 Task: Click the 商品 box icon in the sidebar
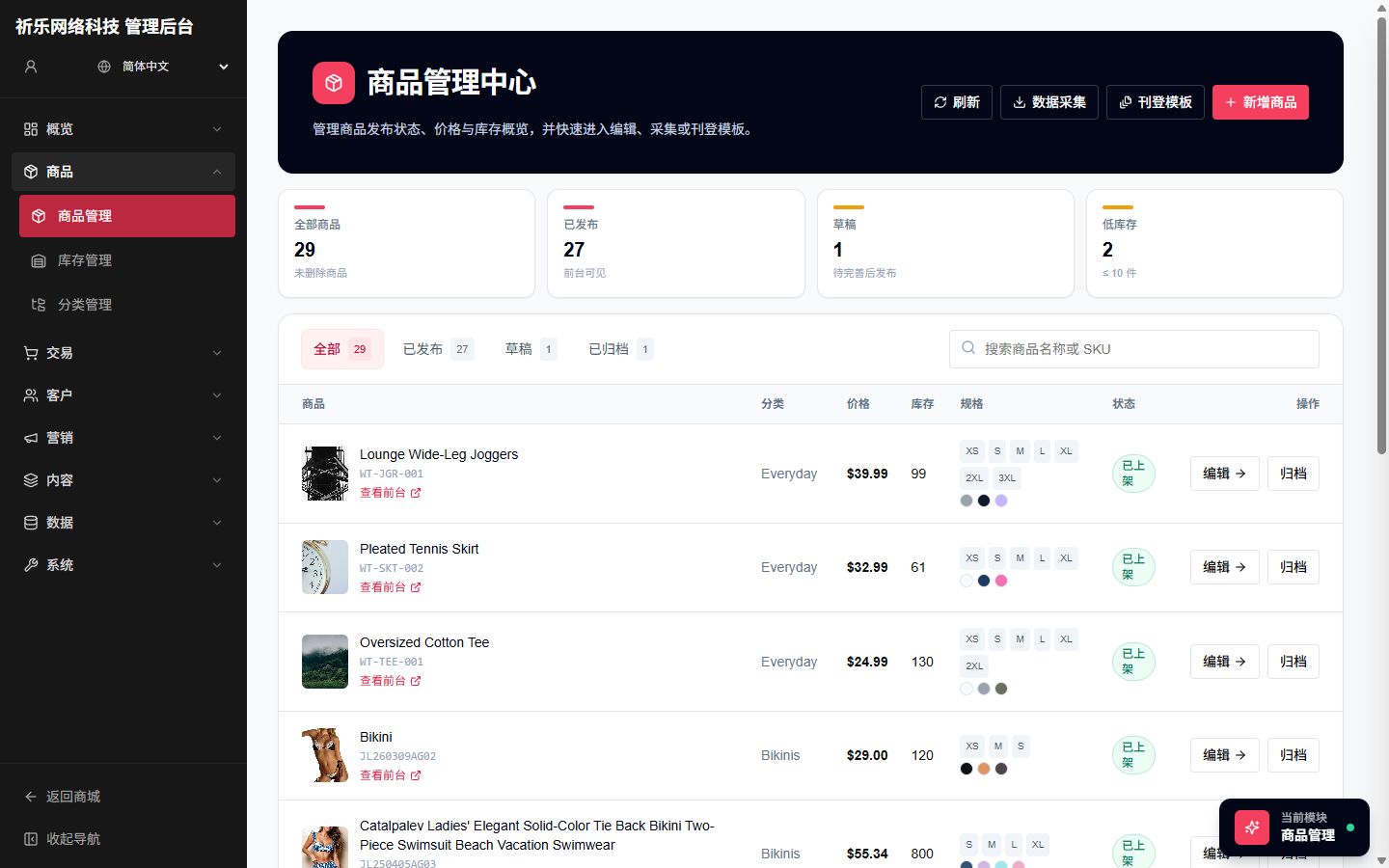point(31,172)
